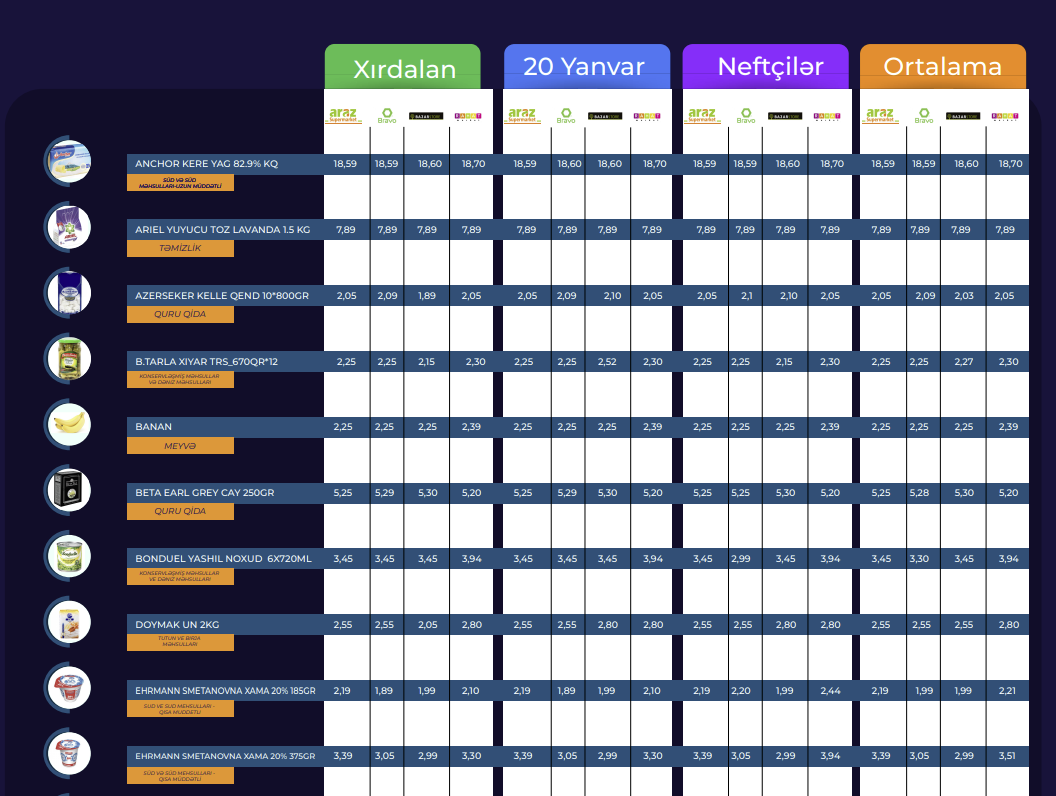The width and height of the screenshot is (1056, 796).
Task: Open the DOYMAK UN 2KG product name
Action: point(177,625)
